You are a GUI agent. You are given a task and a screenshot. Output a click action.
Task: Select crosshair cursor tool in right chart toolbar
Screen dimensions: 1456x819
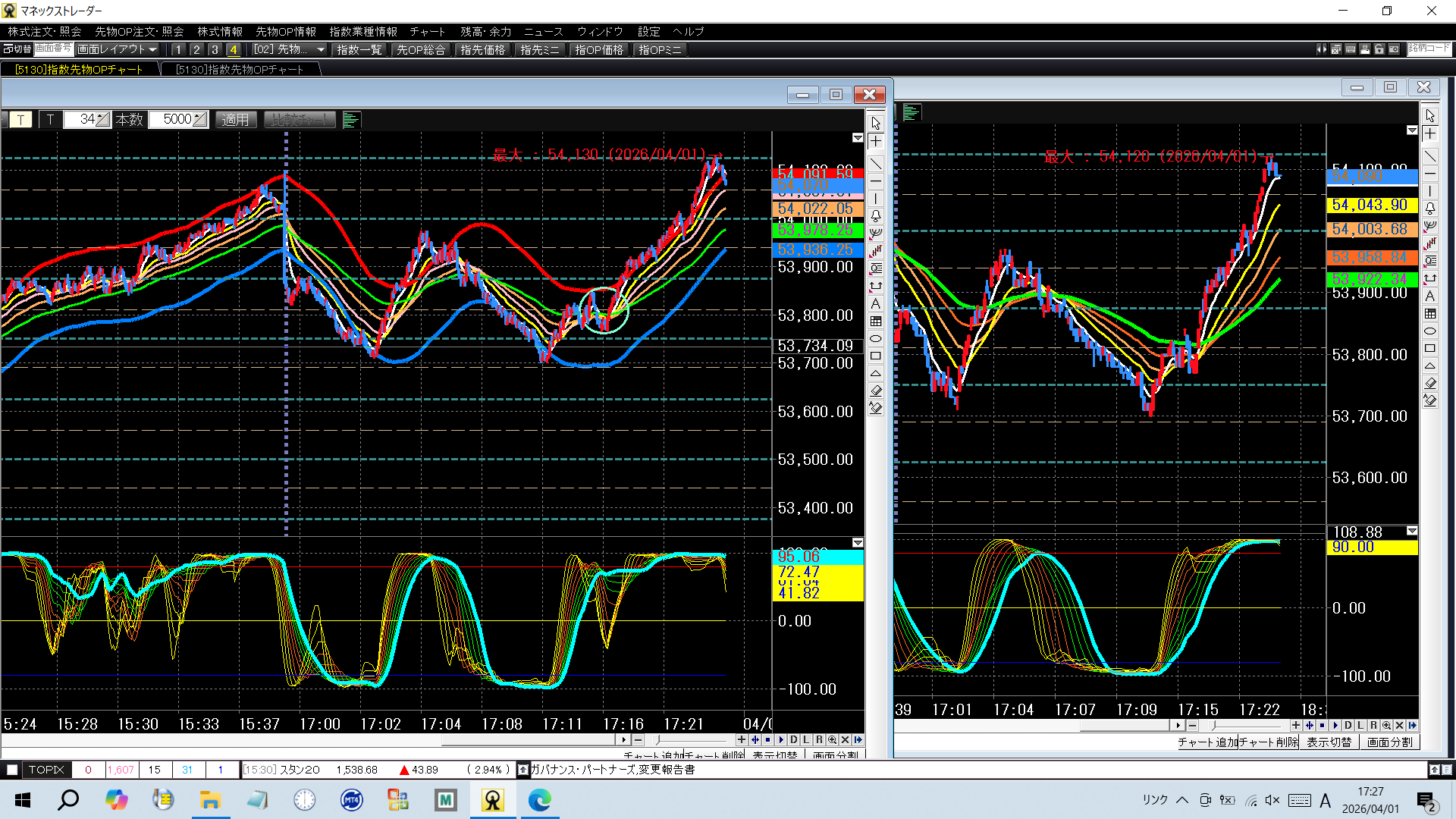tap(1429, 134)
